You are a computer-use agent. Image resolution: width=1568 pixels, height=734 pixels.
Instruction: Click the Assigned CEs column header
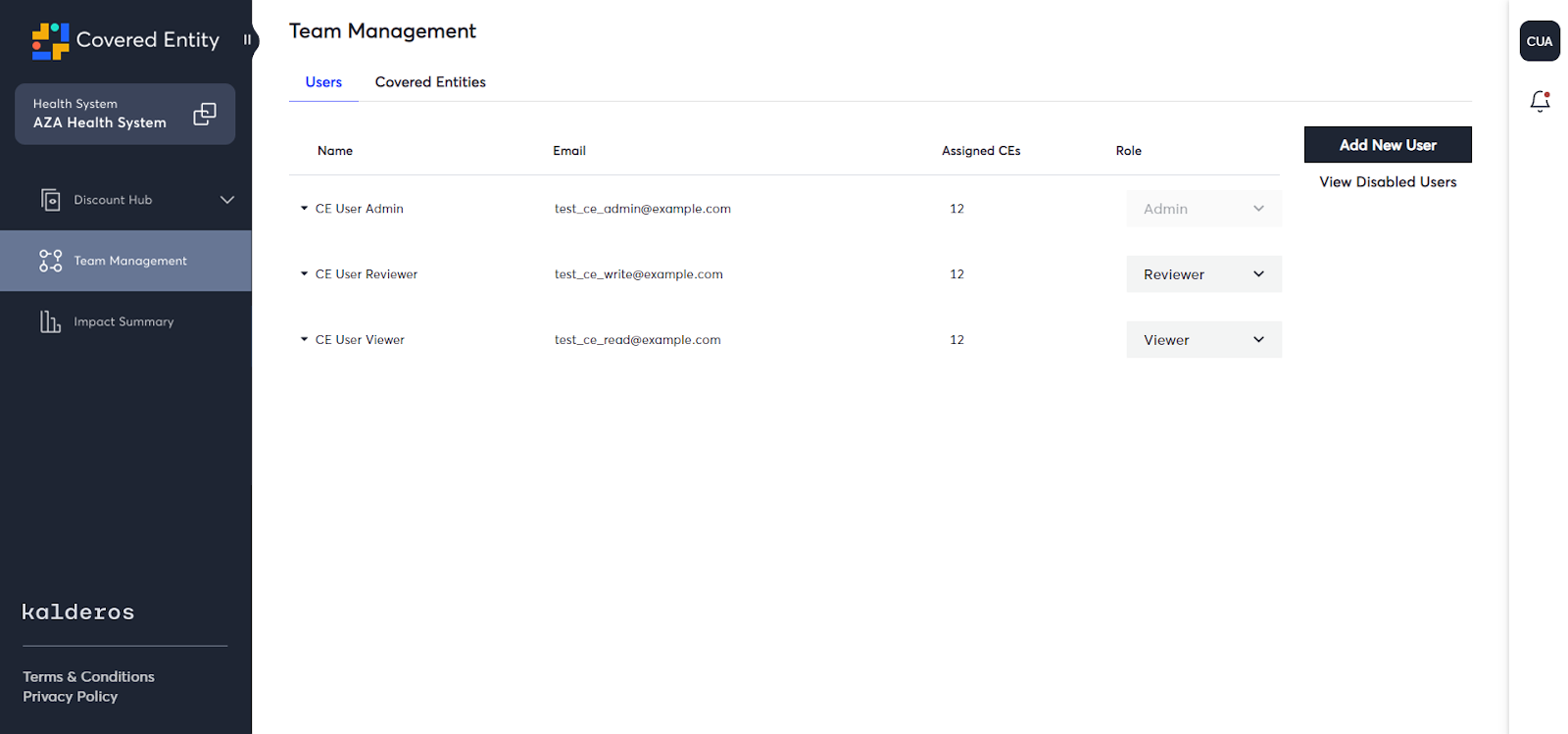click(x=981, y=151)
